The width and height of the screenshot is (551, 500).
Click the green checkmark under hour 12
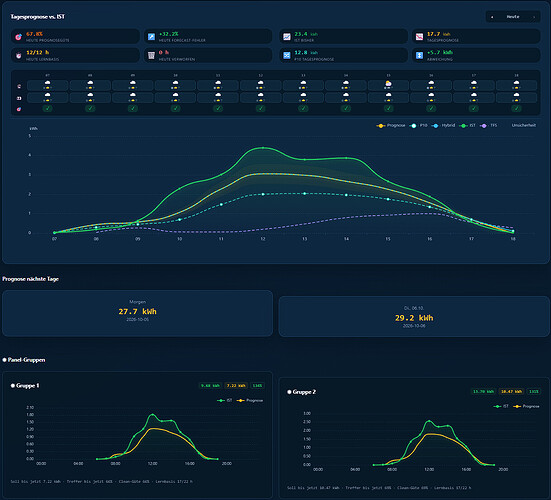point(260,109)
